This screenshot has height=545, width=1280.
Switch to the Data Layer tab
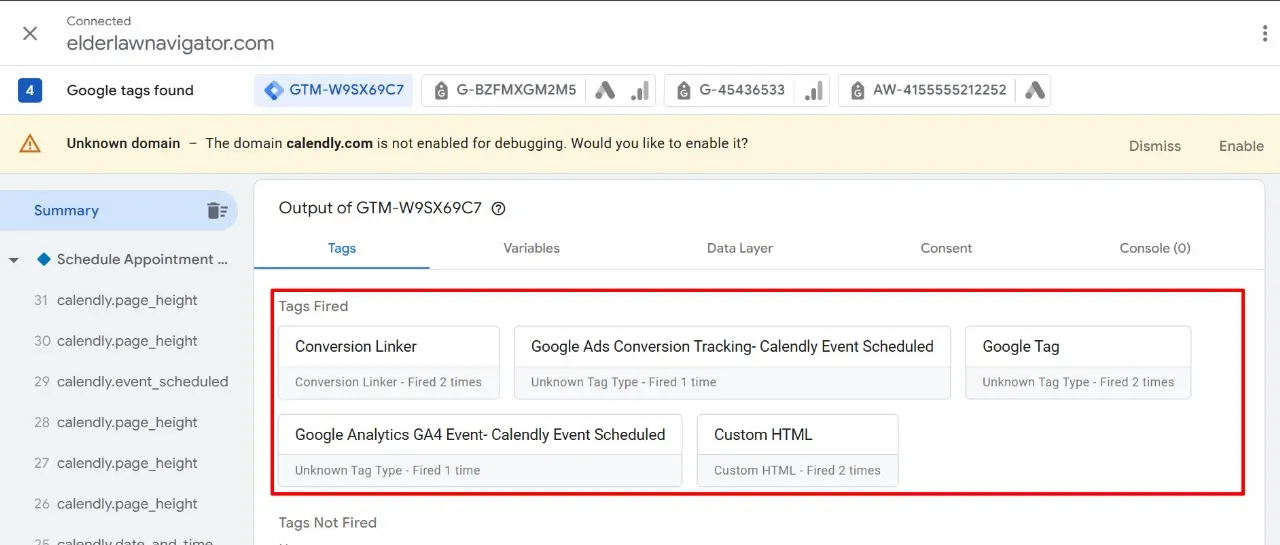point(740,248)
